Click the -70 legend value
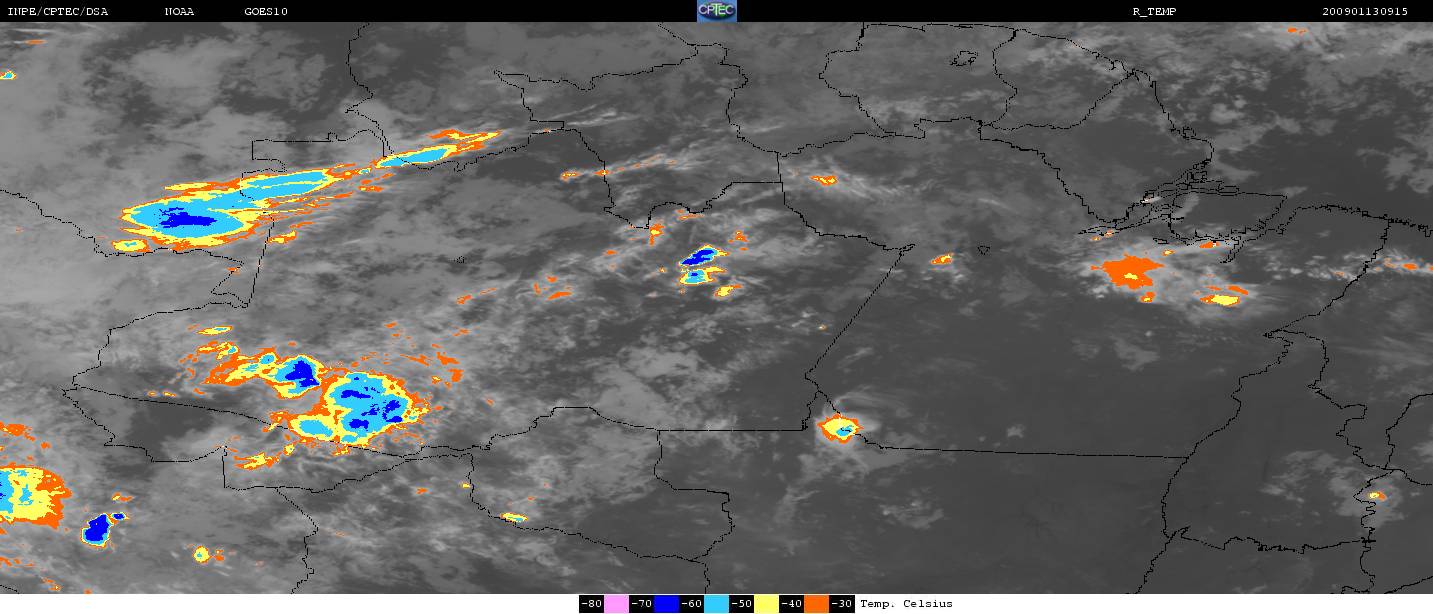Image resolution: width=1433 pixels, height=614 pixels. pyautogui.click(x=641, y=604)
